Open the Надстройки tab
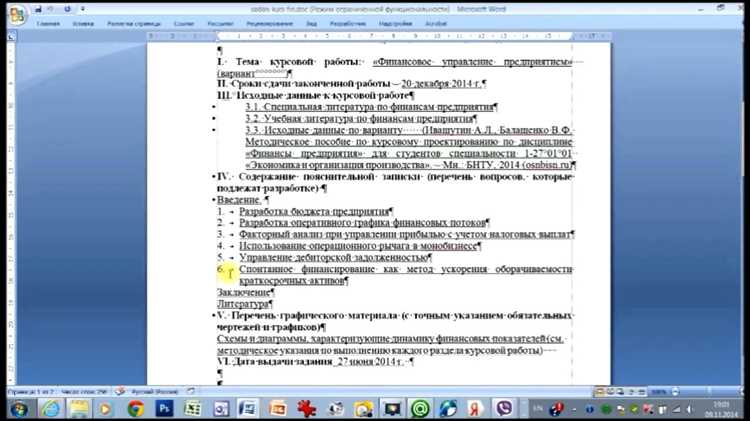 (396, 23)
